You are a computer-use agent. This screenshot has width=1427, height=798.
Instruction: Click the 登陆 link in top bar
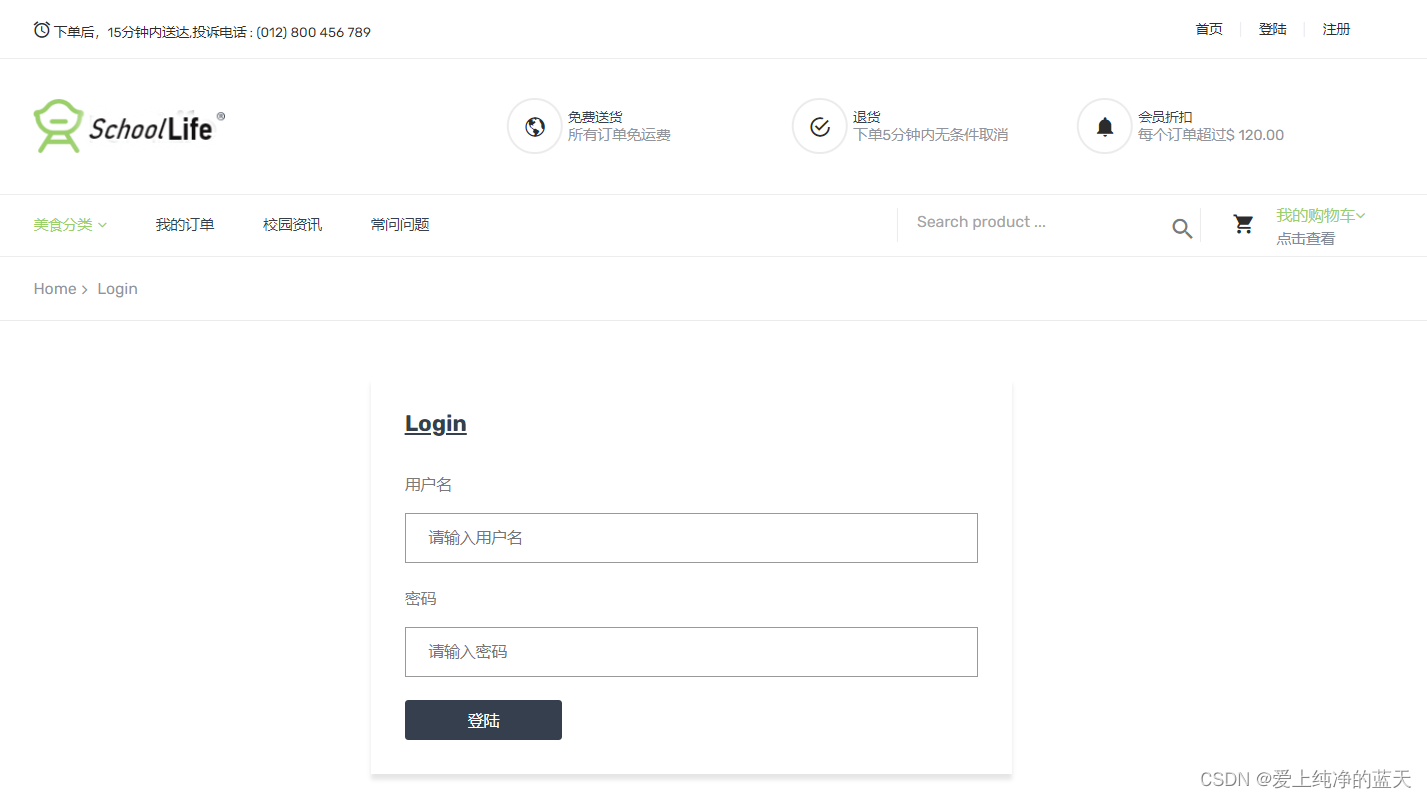click(x=1272, y=29)
